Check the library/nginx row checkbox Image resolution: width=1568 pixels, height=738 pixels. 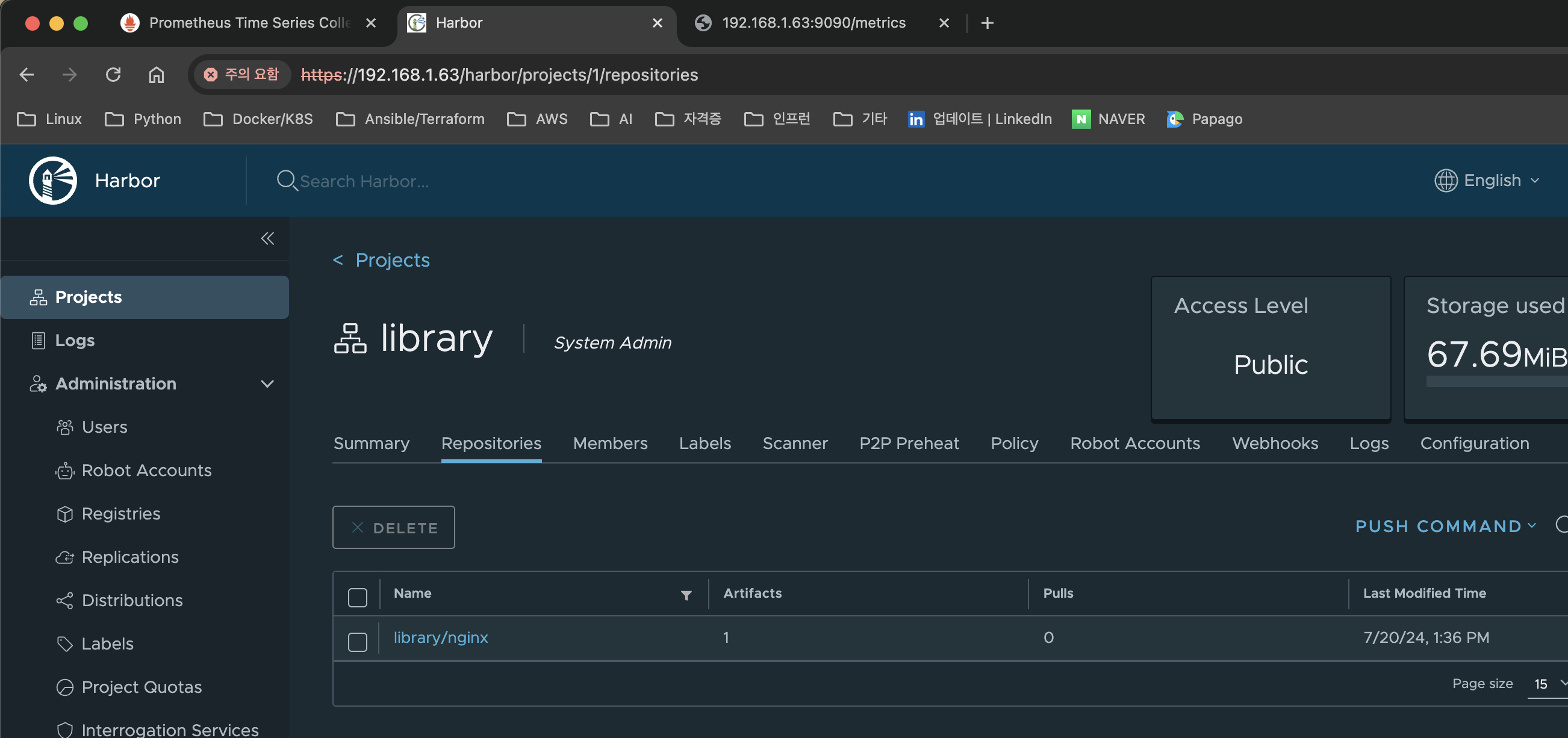pos(357,642)
